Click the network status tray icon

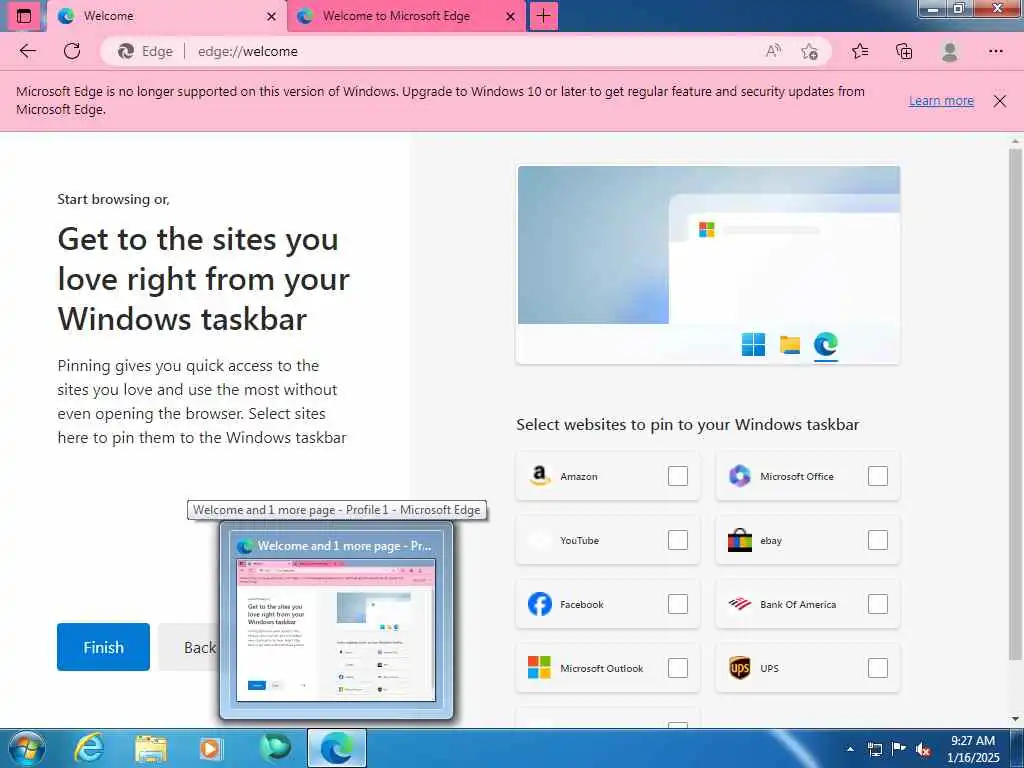pyautogui.click(x=874, y=749)
